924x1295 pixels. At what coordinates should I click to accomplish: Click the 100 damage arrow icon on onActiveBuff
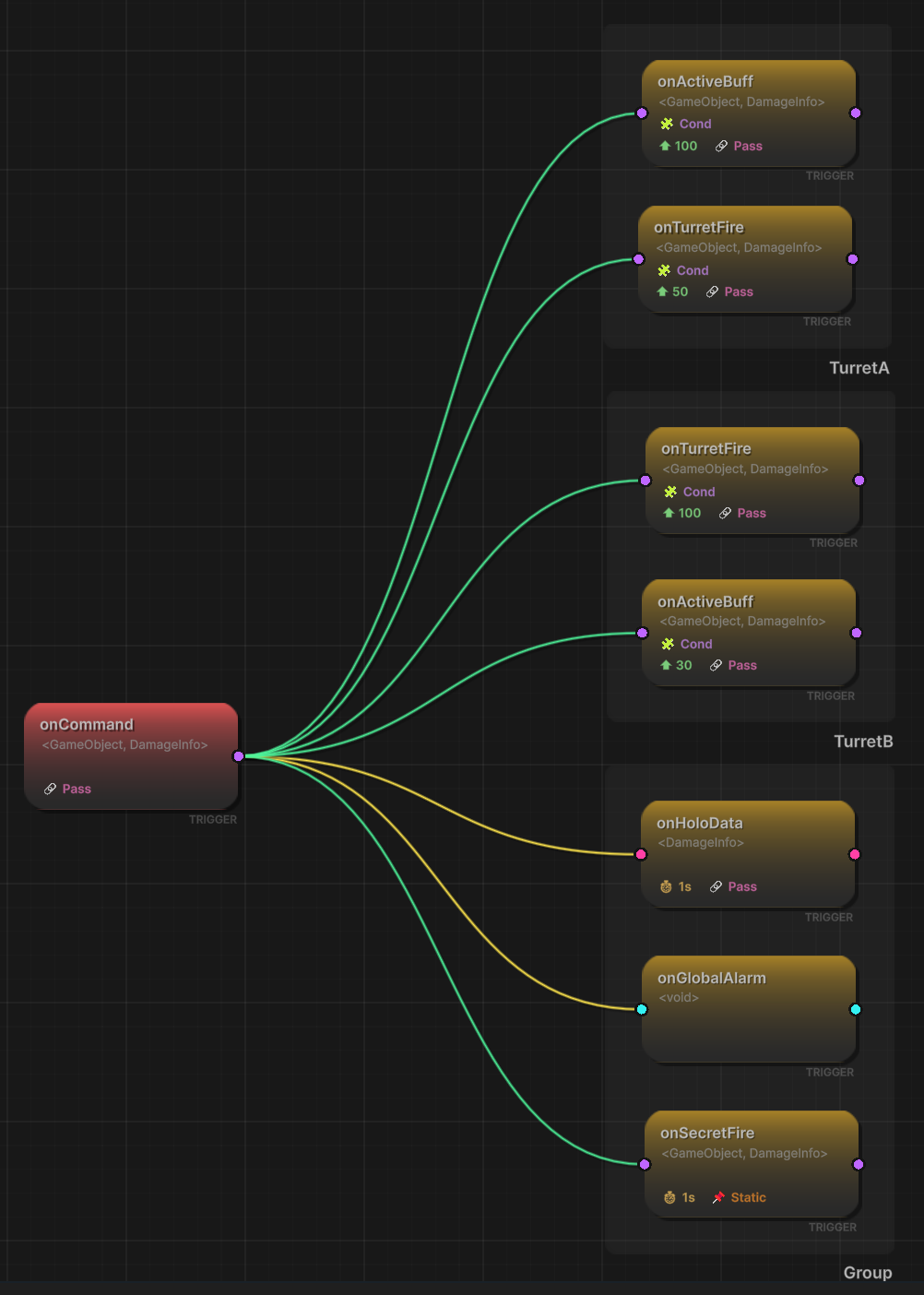pos(666,146)
